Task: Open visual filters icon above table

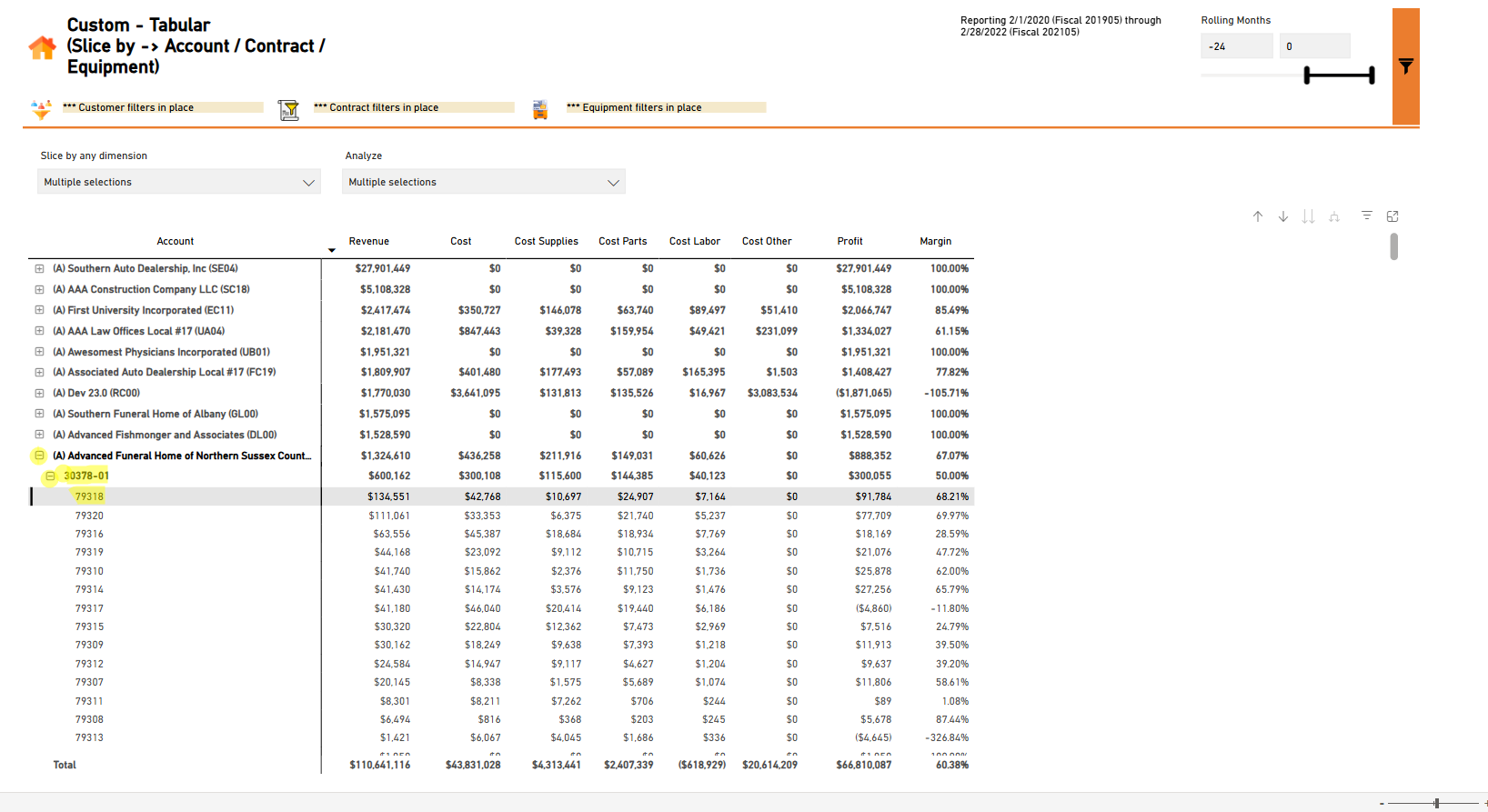Action: pyautogui.click(x=1366, y=216)
